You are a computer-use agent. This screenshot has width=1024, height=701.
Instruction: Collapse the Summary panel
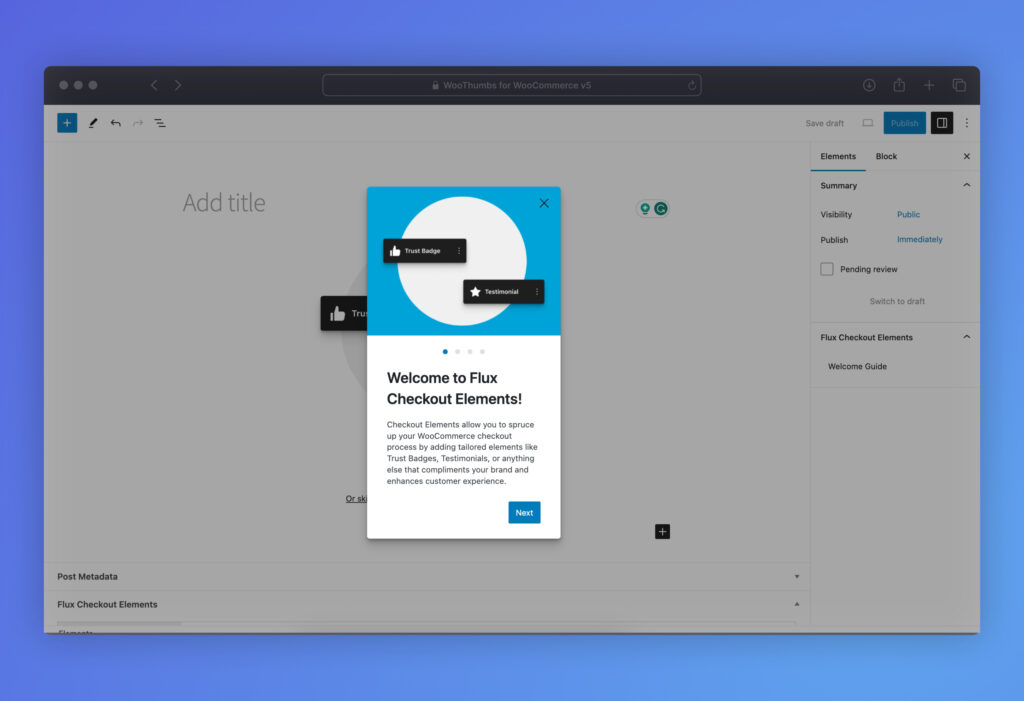click(x=966, y=185)
